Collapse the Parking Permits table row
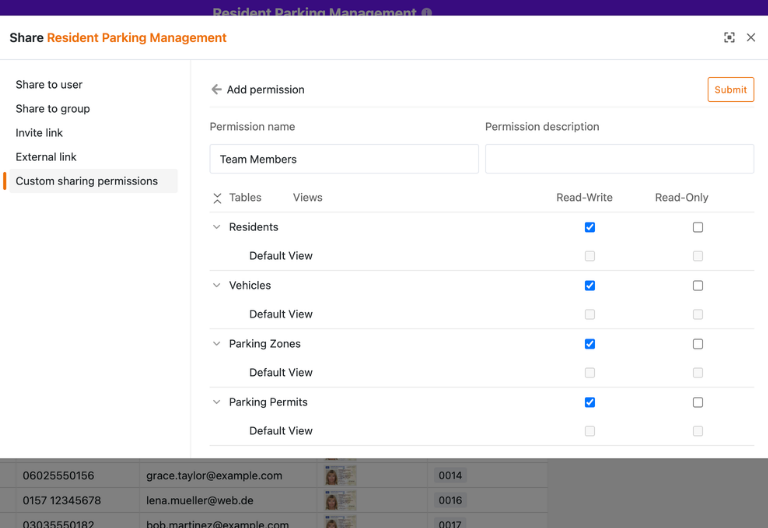Viewport: 768px width, 528px height. tap(216, 402)
